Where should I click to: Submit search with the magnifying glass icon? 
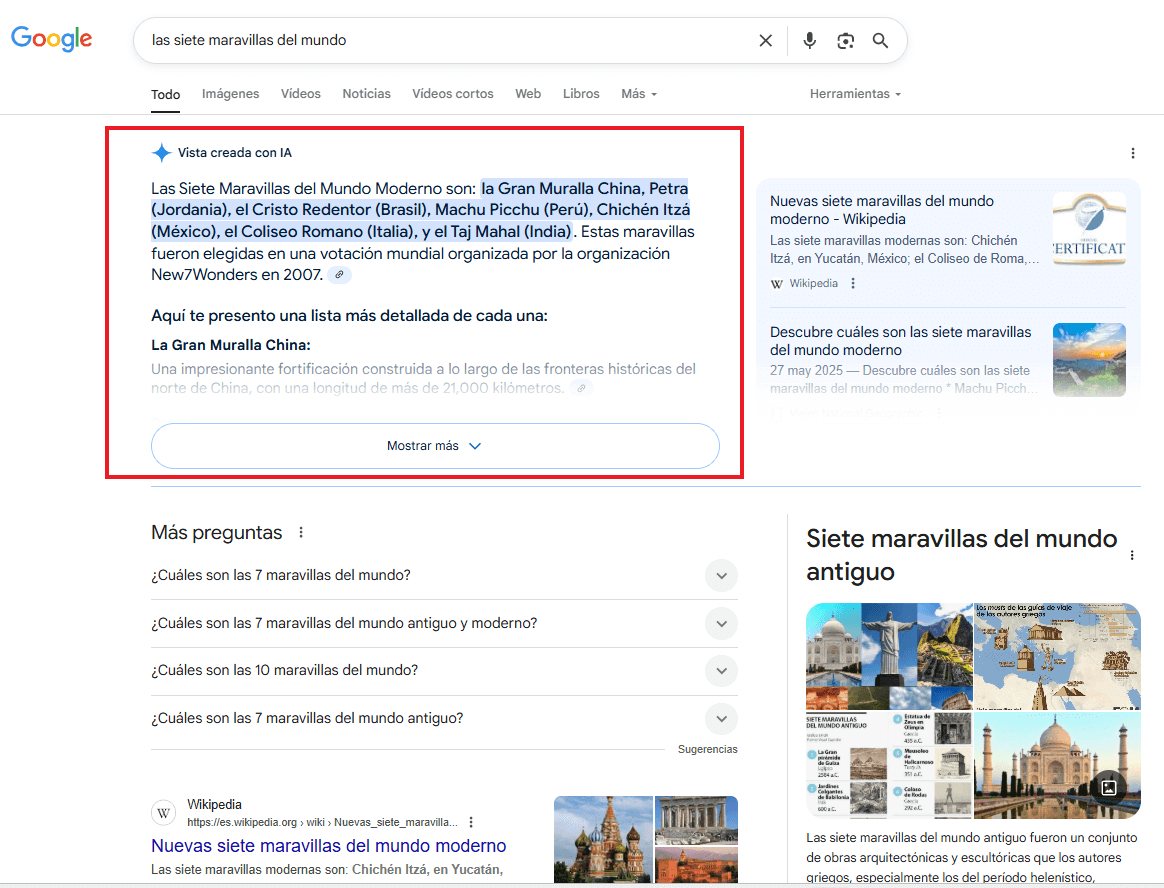880,40
